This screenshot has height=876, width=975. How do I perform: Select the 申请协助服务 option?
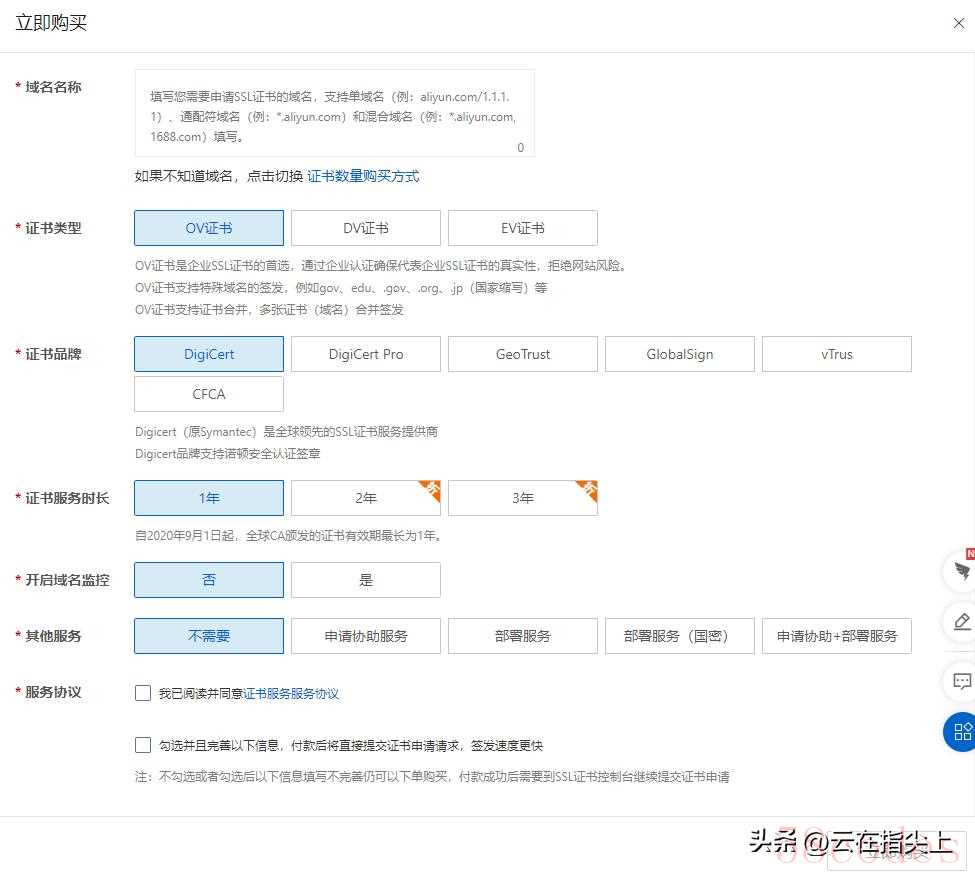[x=365, y=636]
